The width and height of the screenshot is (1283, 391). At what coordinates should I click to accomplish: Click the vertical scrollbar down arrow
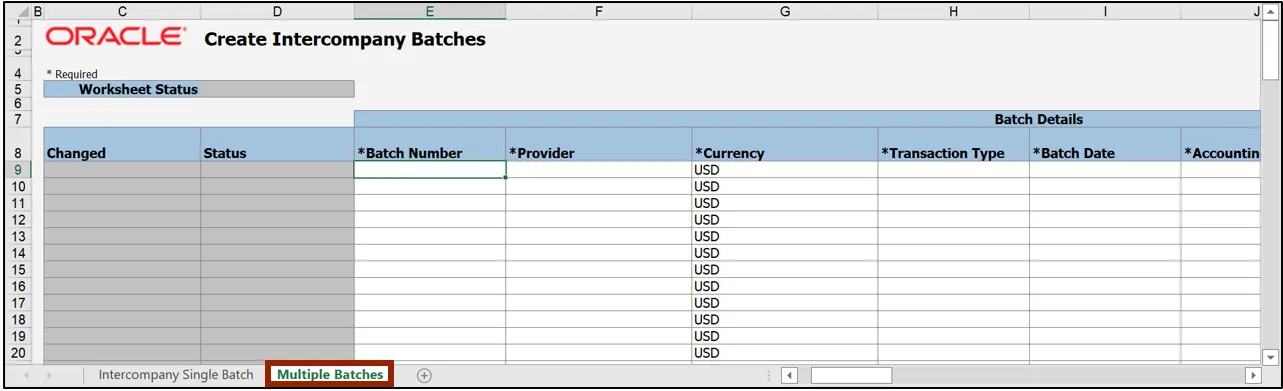tap(1271, 356)
